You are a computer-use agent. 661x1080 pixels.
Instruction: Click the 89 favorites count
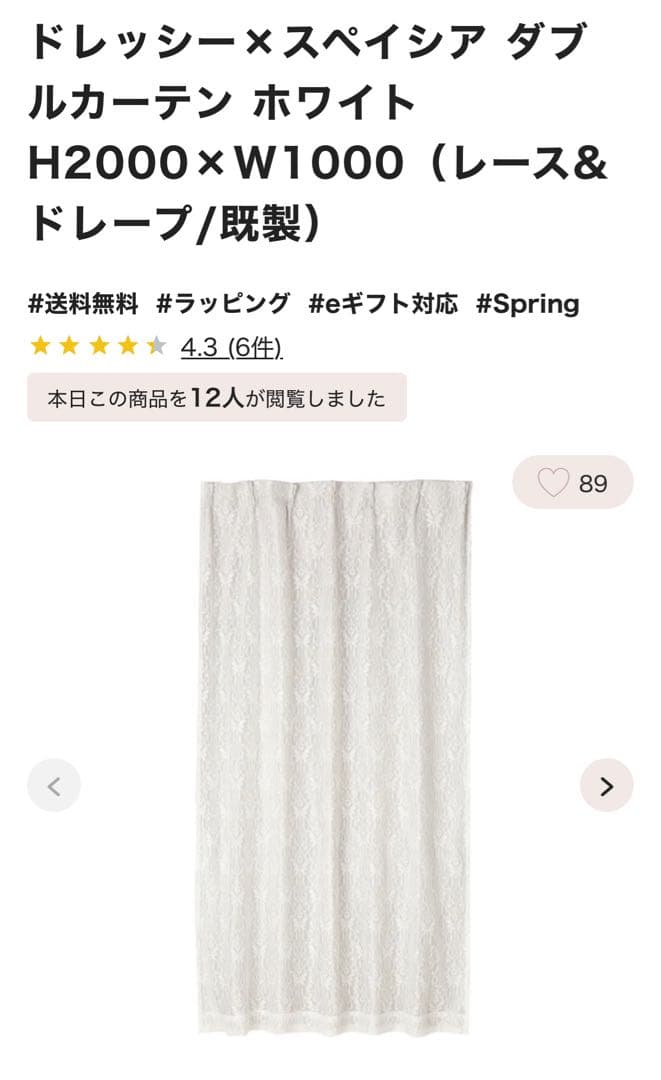593,484
